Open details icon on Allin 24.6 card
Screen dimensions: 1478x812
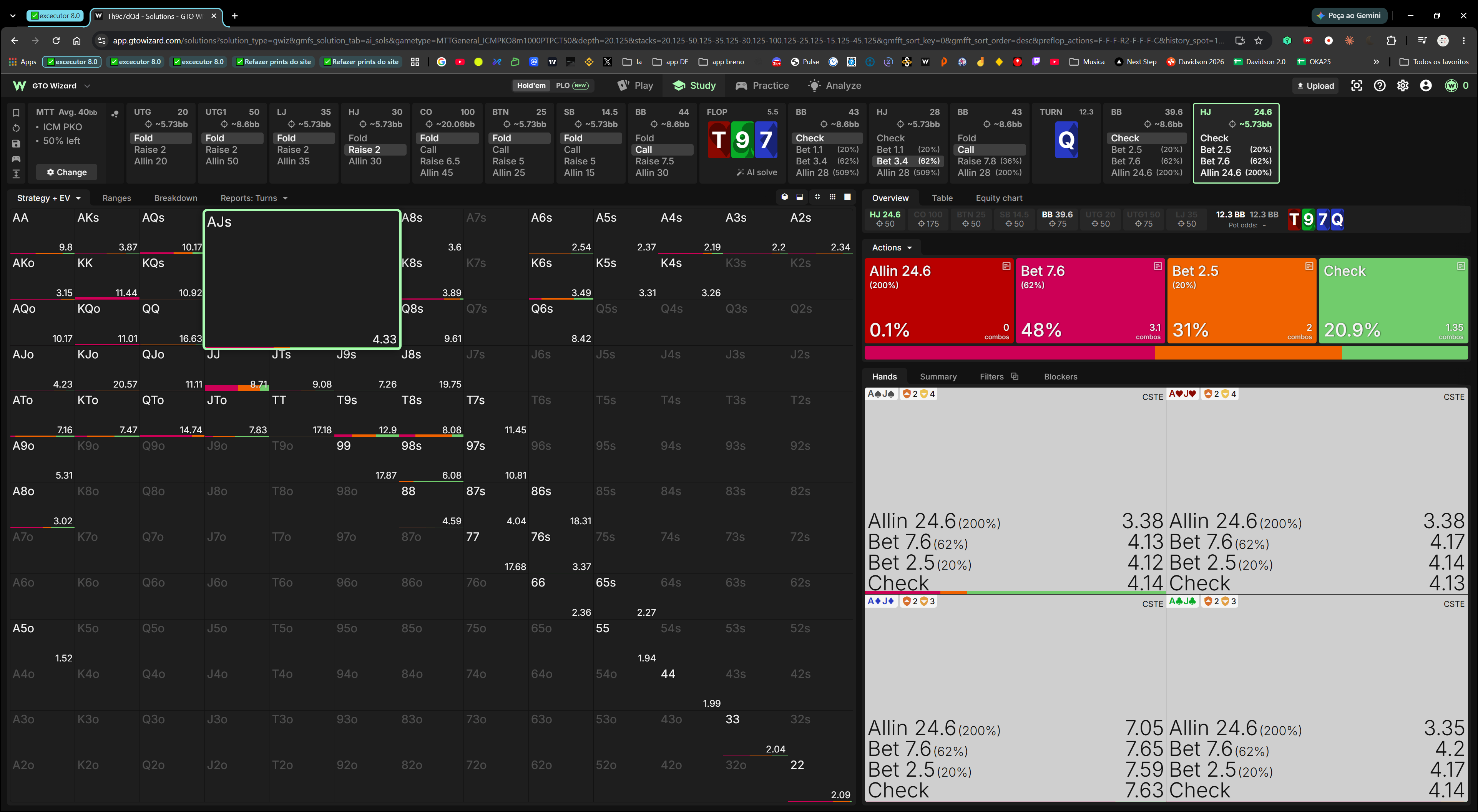point(1006,266)
